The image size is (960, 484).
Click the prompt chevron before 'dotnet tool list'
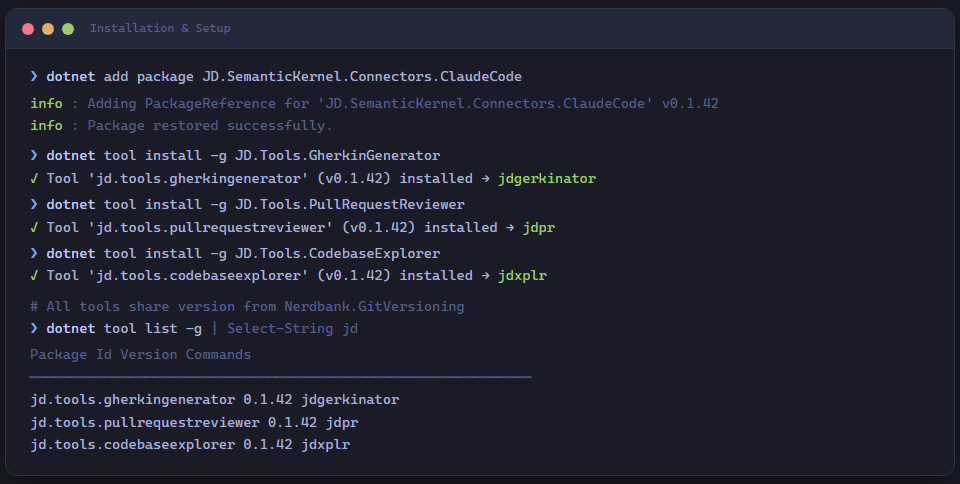(x=34, y=329)
